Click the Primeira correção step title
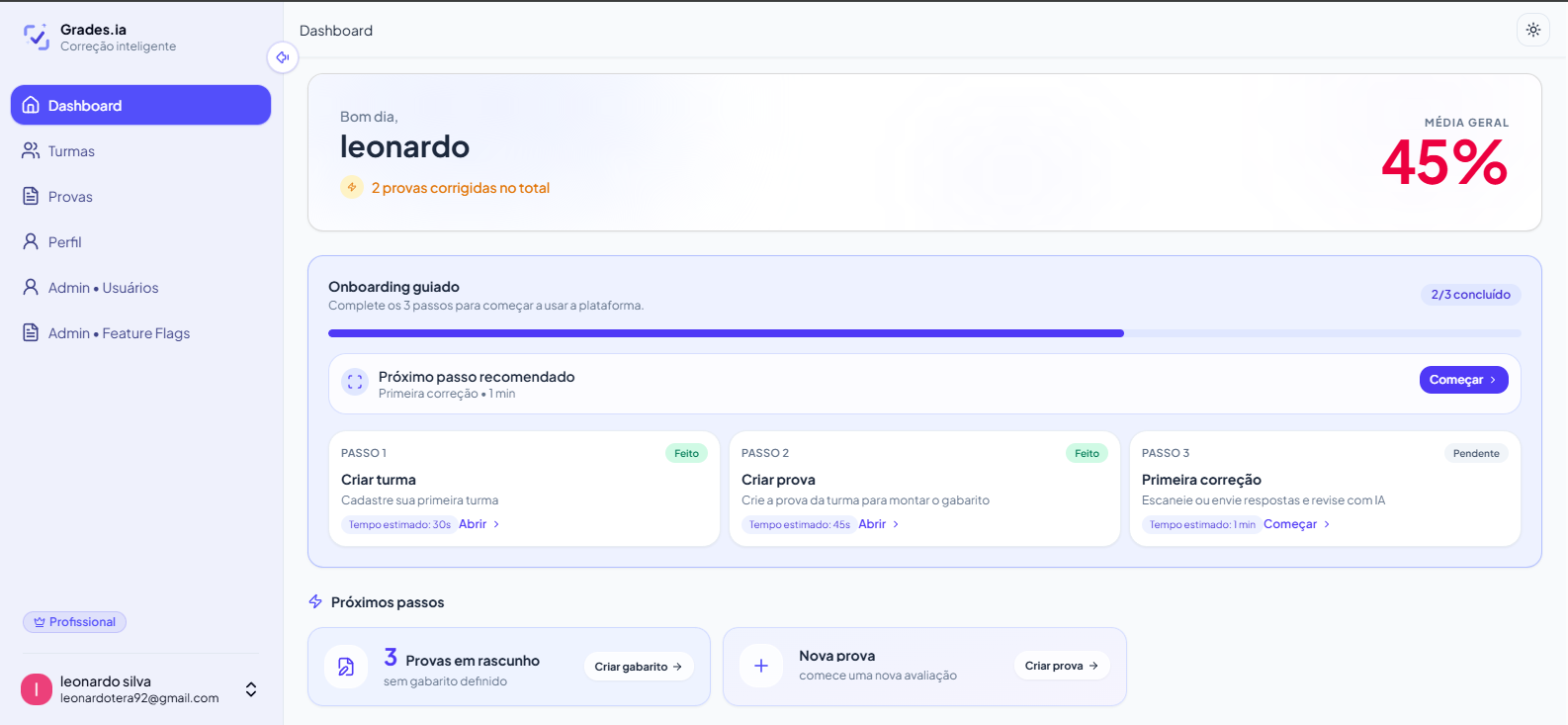1568x725 pixels. tap(1201, 480)
